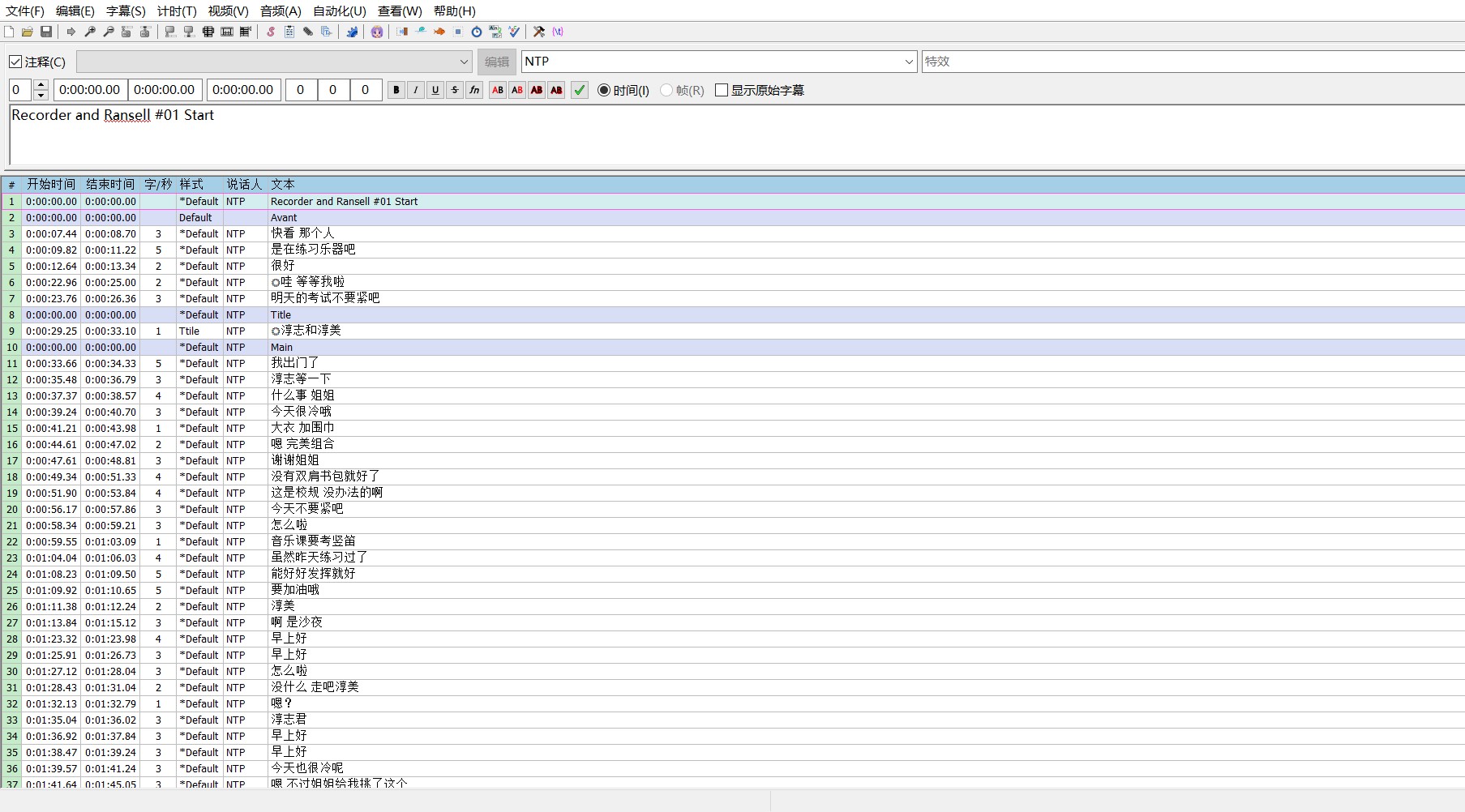Pick shadow colour with fourth AB button
The width and height of the screenshot is (1465, 812).
click(556, 90)
